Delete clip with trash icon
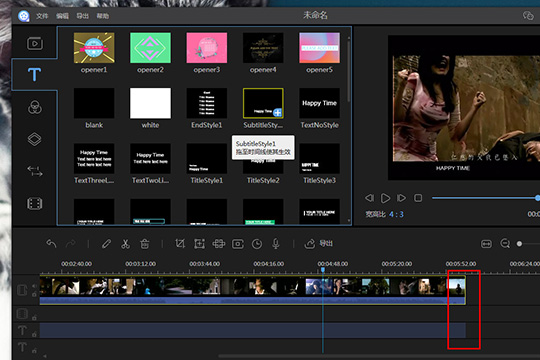 tap(145, 244)
